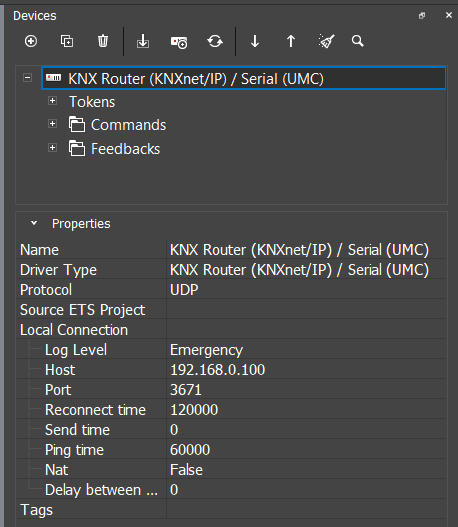This screenshot has height=527, width=458.
Task: Edit the Delay between value
Action: click(x=306, y=490)
